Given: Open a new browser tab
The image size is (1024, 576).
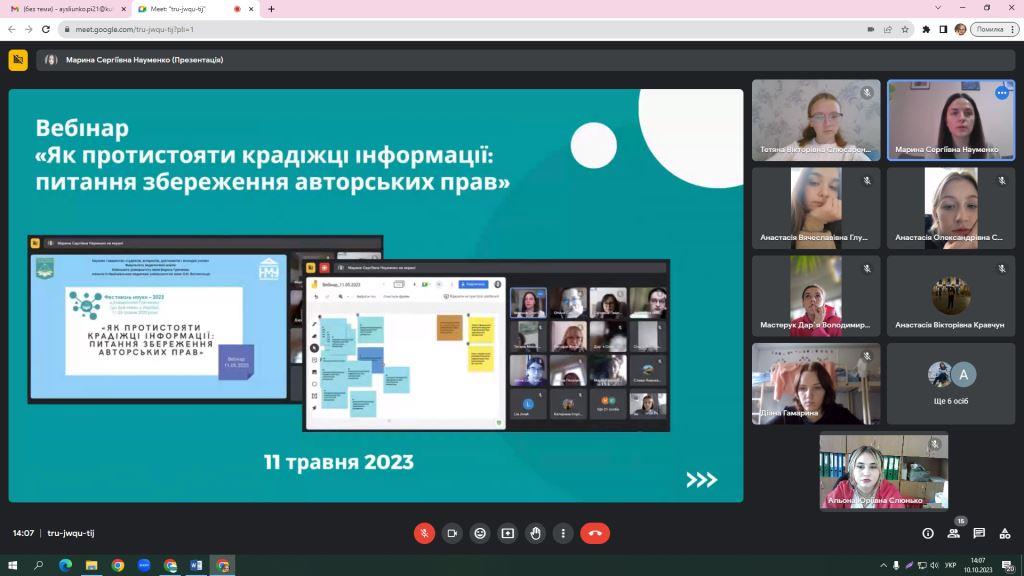Looking at the screenshot, I should (271, 9).
